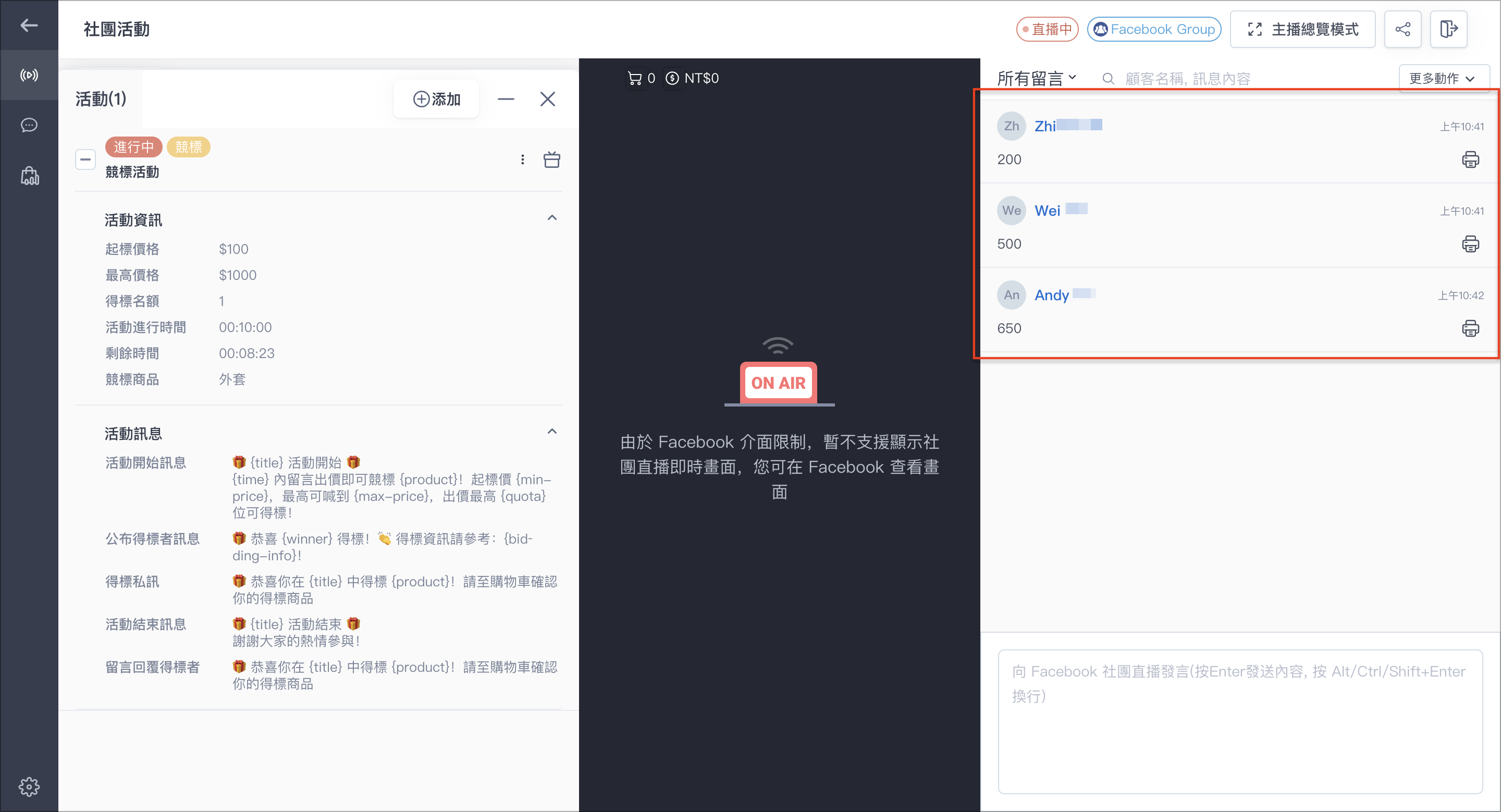Click the 社團活動 page title

pyautogui.click(x=117, y=29)
